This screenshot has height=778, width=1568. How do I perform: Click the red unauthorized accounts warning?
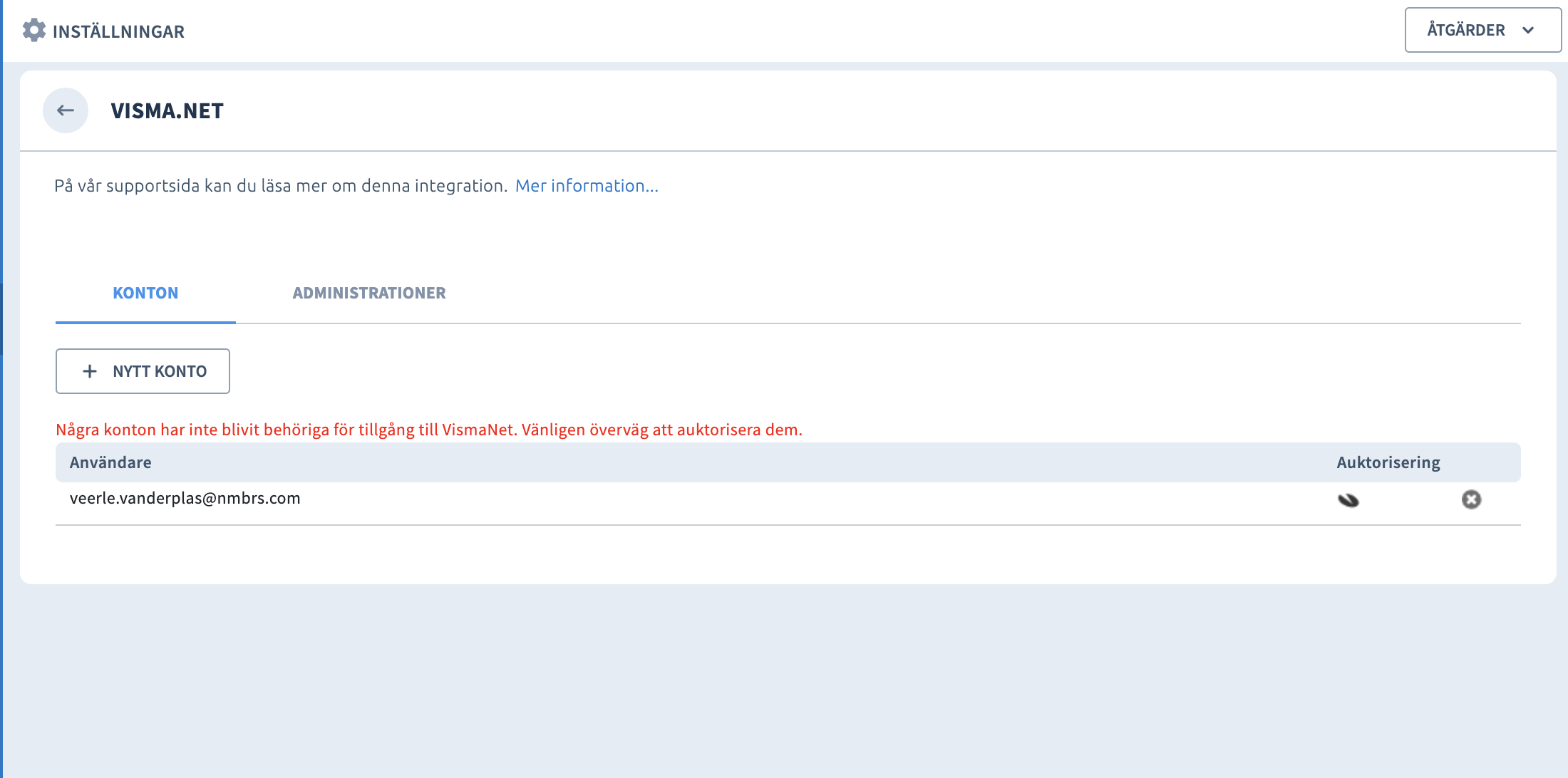(429, 430)
